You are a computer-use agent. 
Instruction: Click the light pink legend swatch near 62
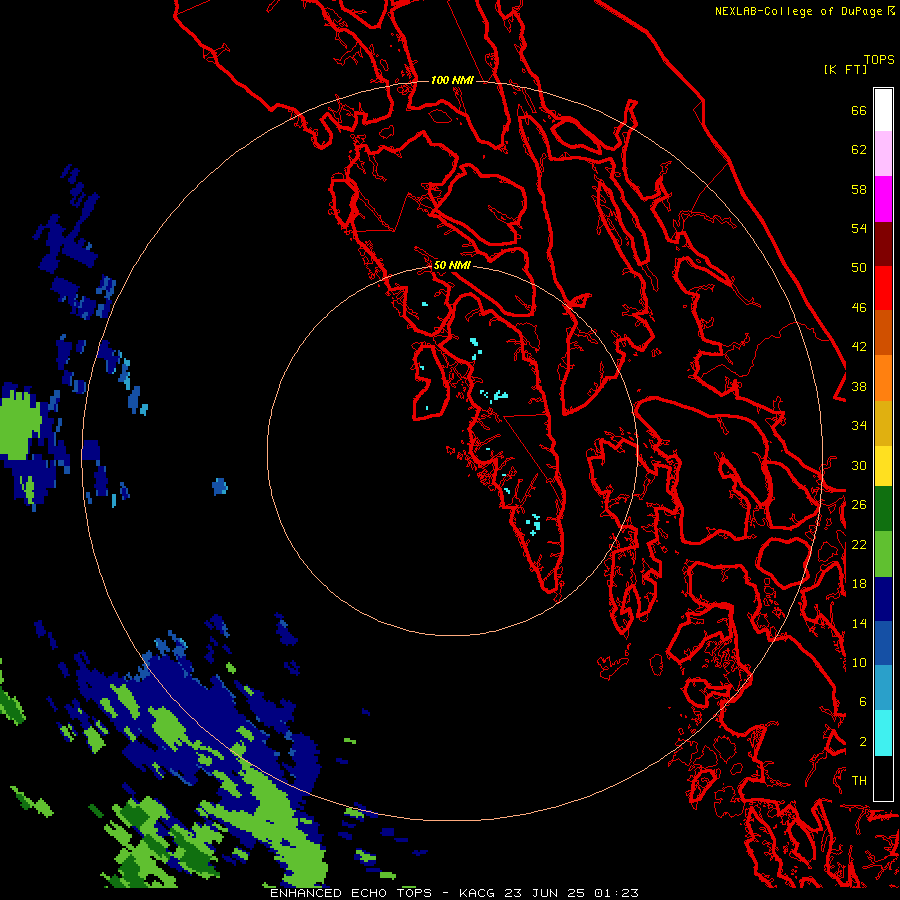click(883, 154)
